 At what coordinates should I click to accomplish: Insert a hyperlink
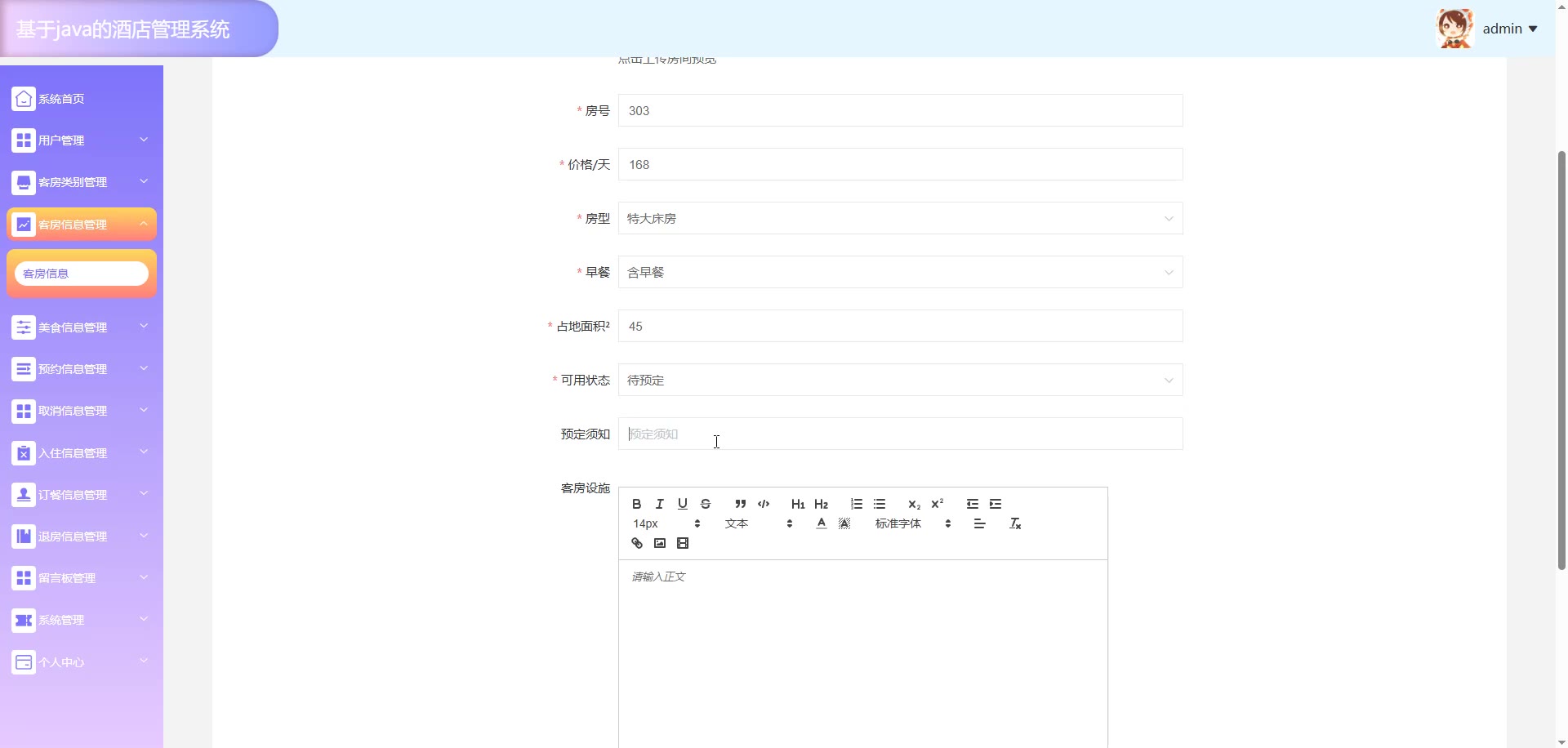pyautogui.click(x=637, y=543)
